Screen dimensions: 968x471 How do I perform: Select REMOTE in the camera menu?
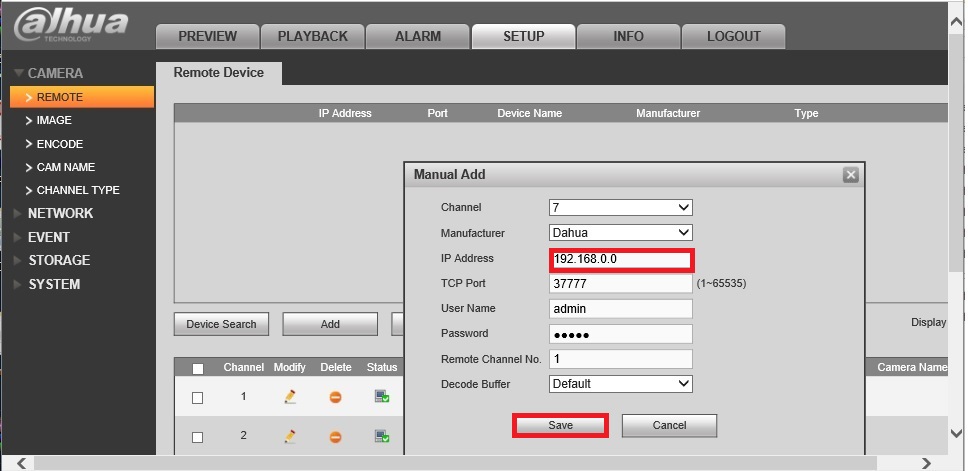(82, 97)
